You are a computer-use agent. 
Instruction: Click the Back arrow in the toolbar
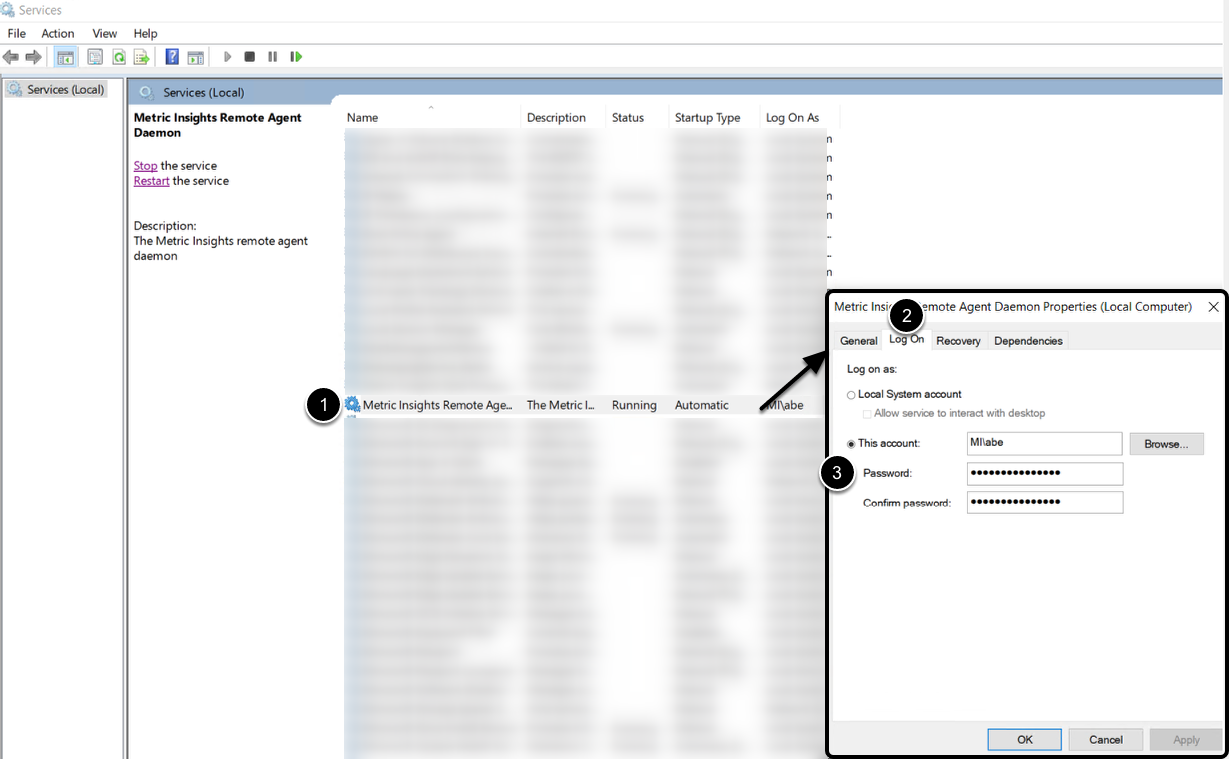click(x=11, y=57)
